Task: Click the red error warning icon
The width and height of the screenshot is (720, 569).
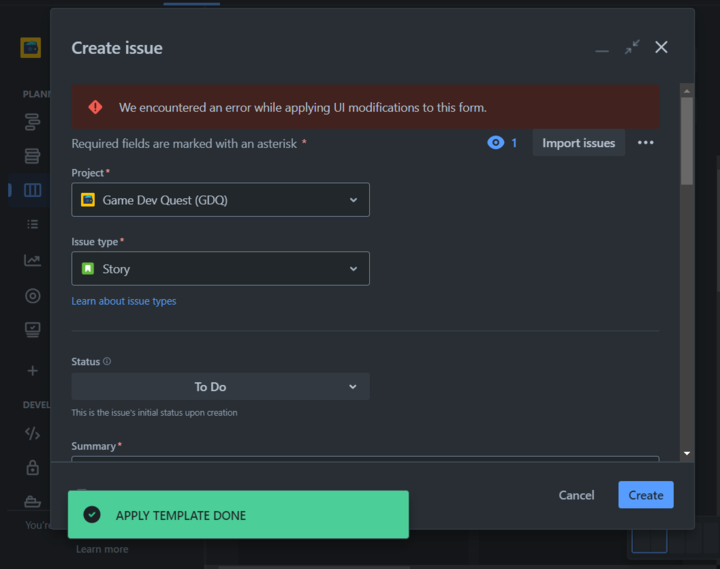Action: point(95,107)
